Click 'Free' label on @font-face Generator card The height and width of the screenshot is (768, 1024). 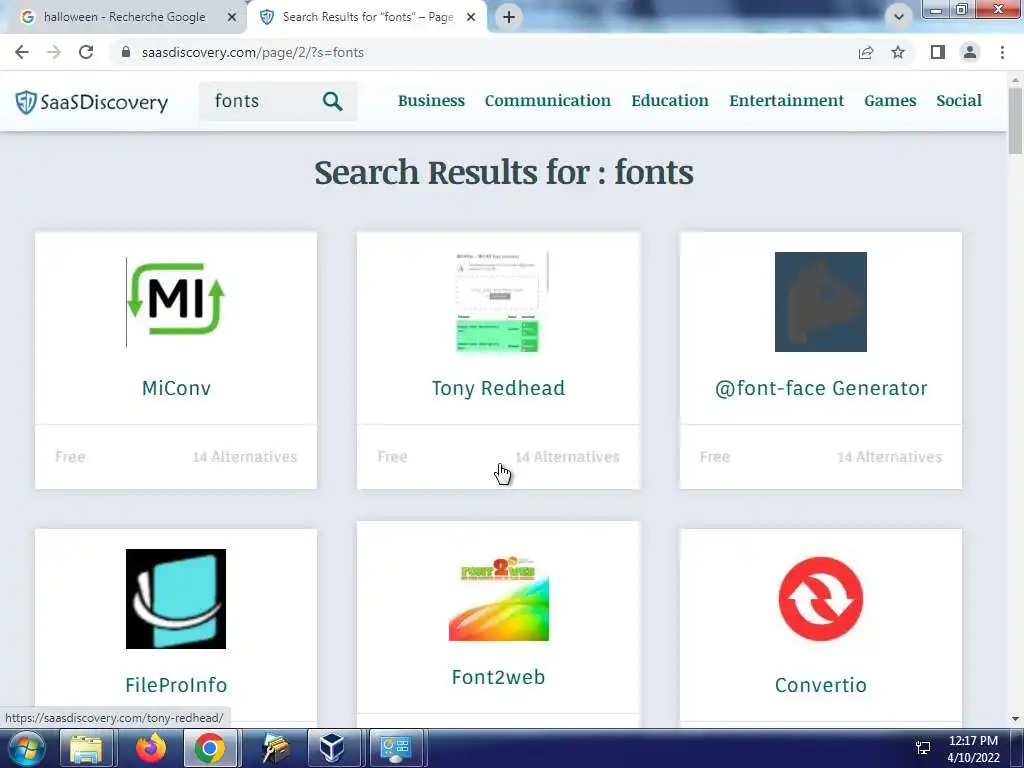715,457
